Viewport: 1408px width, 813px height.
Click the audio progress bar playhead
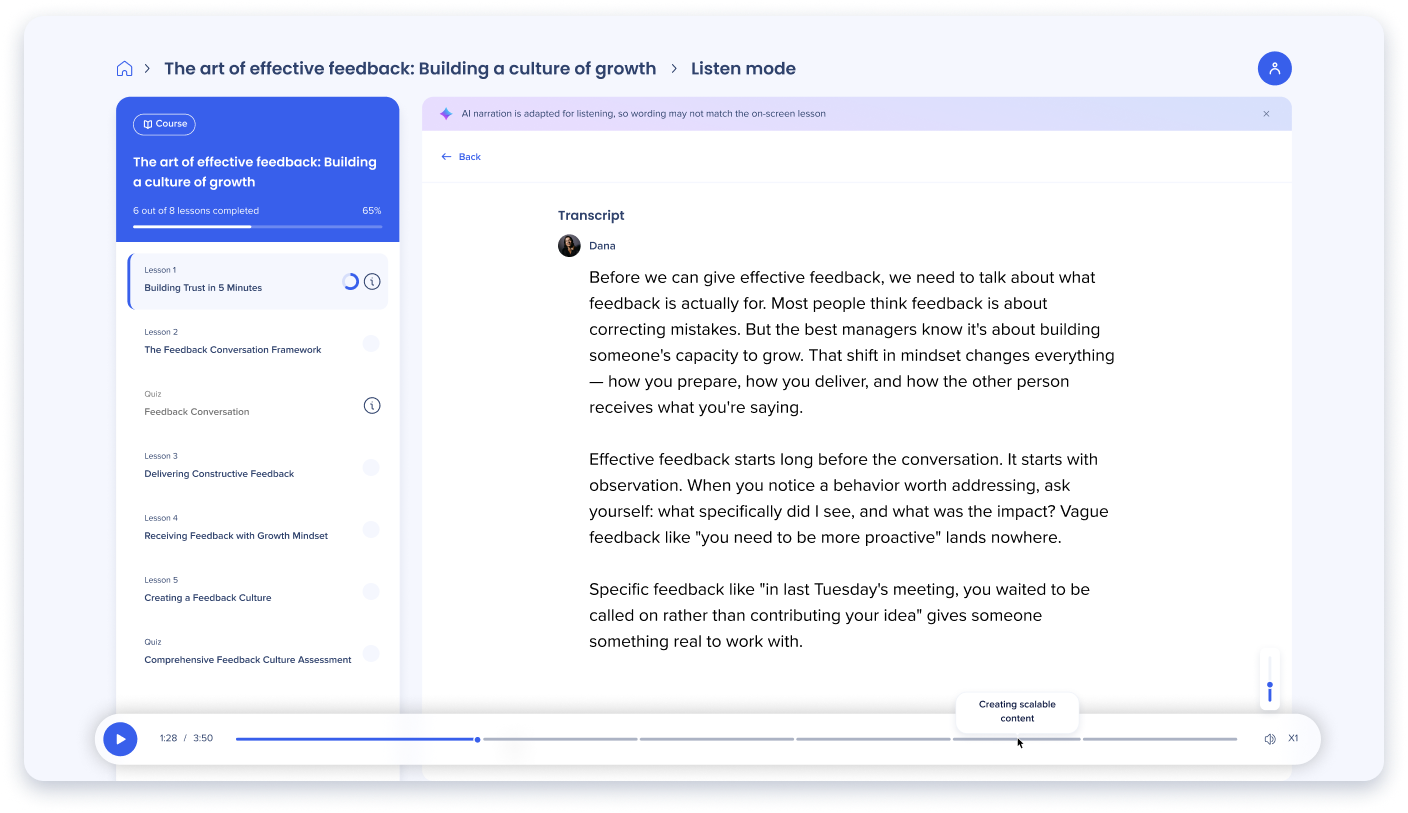(477, 739)
